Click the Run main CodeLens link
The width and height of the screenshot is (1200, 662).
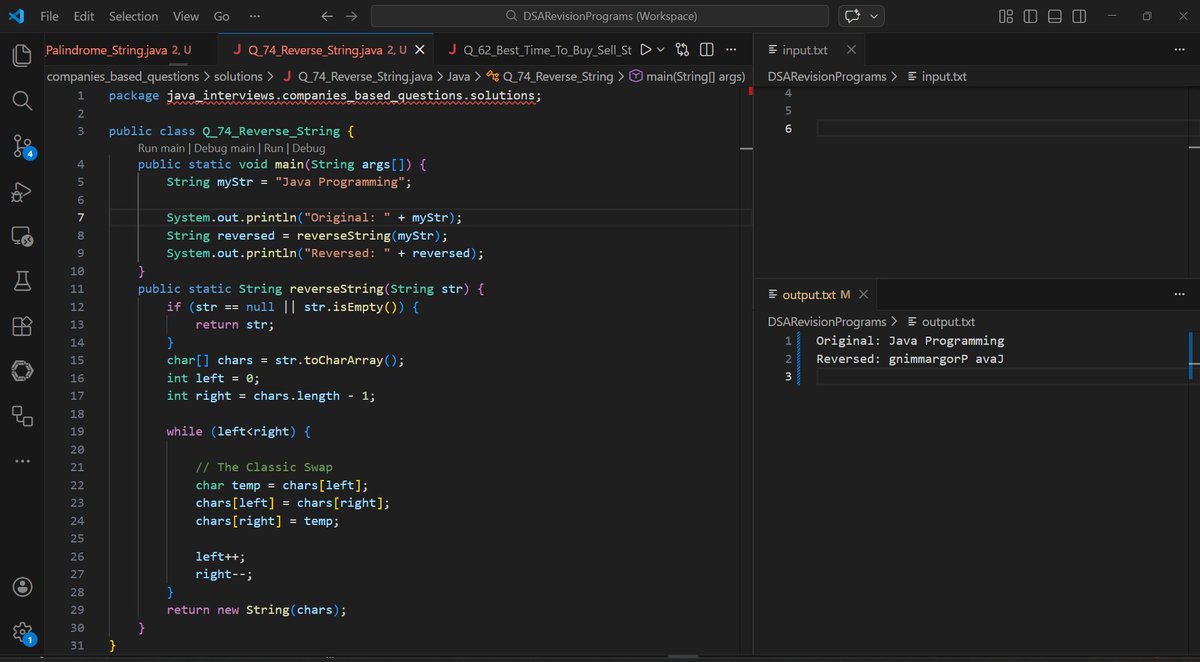click(160, 148)
